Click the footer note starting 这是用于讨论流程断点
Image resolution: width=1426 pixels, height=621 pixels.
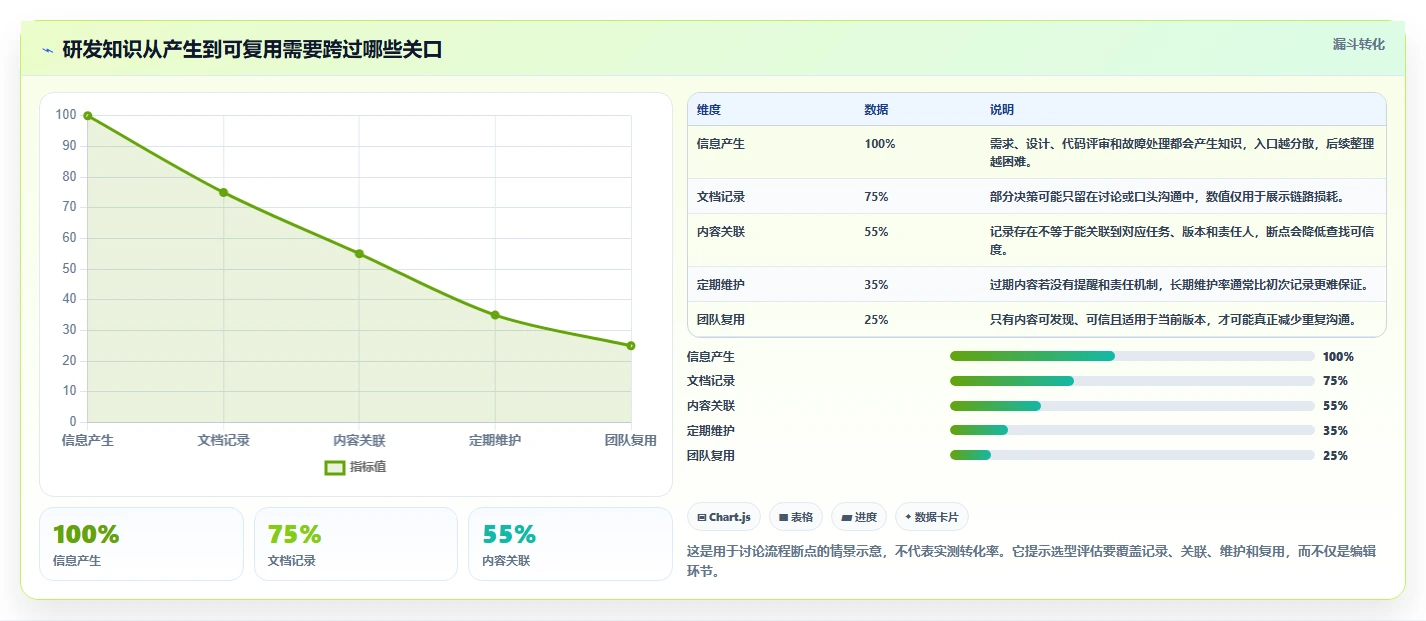pos(1031,561)
